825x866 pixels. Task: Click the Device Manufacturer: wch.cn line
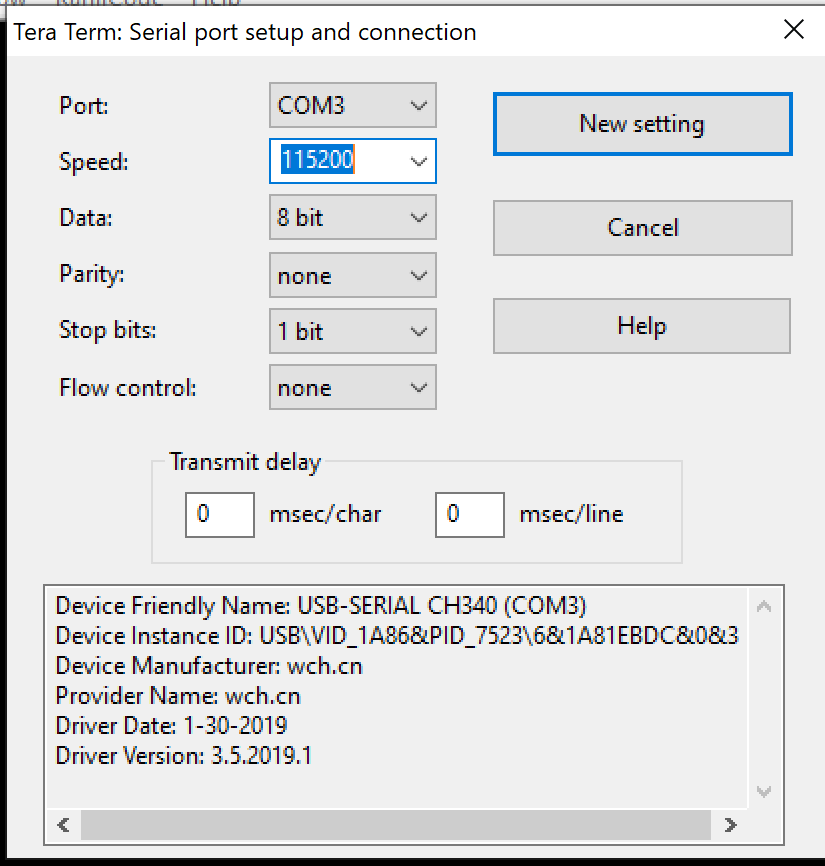coord(209,666)
